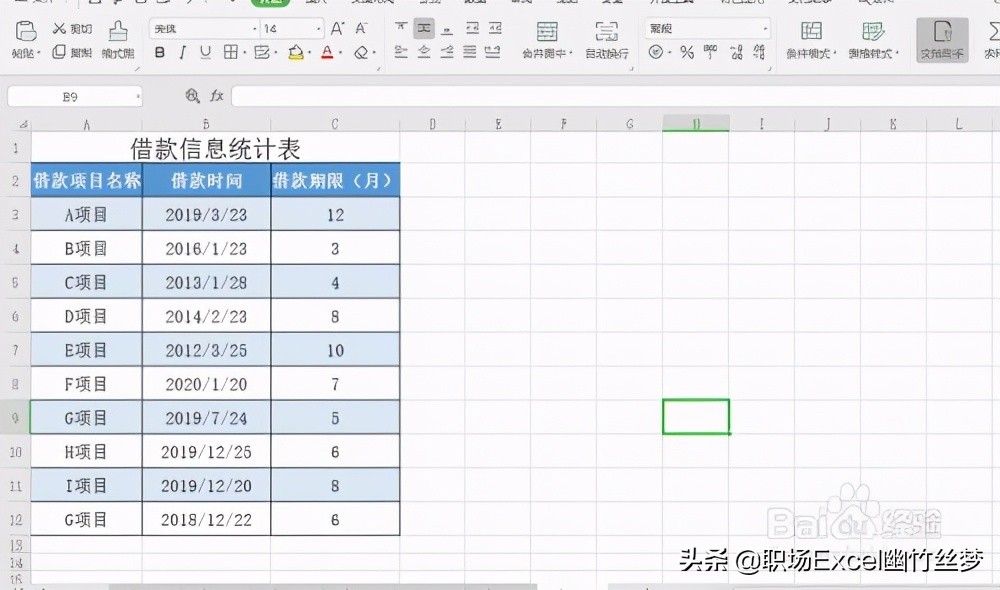Click the Cut scissors icon
Screen dimensions: 1000x590
(59, 28)
